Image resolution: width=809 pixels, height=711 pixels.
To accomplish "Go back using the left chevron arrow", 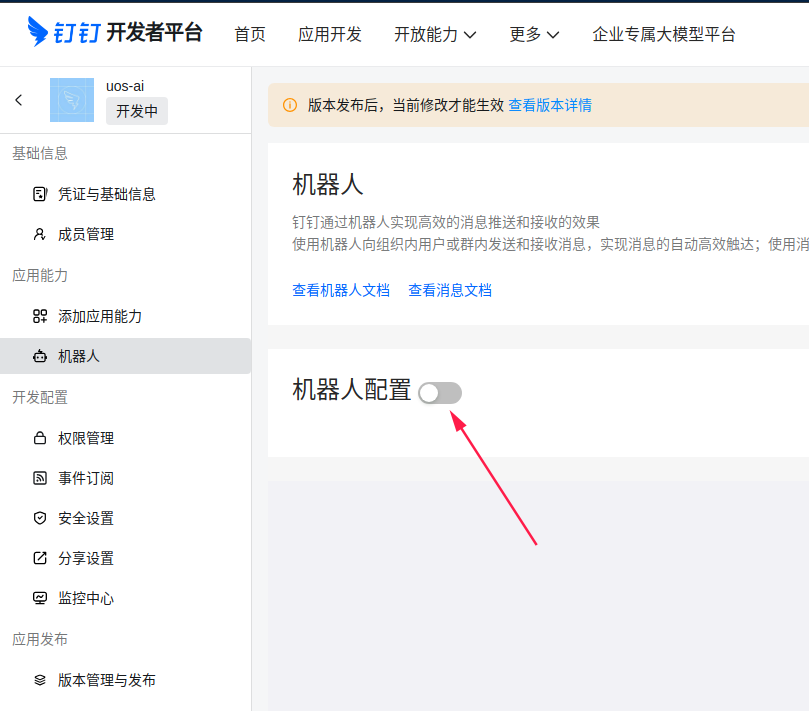I will tap(19, 100).
